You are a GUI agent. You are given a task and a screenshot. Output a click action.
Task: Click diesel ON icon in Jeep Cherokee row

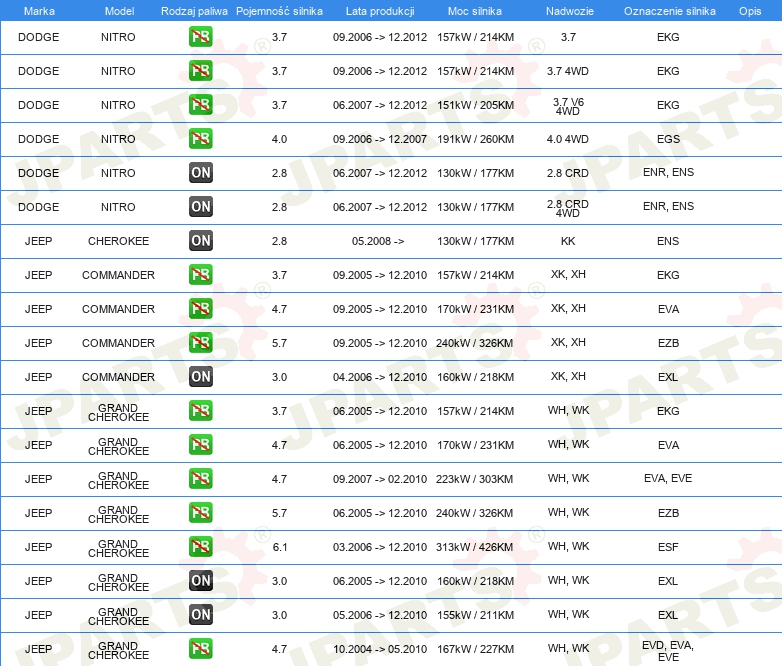[200, 240]
